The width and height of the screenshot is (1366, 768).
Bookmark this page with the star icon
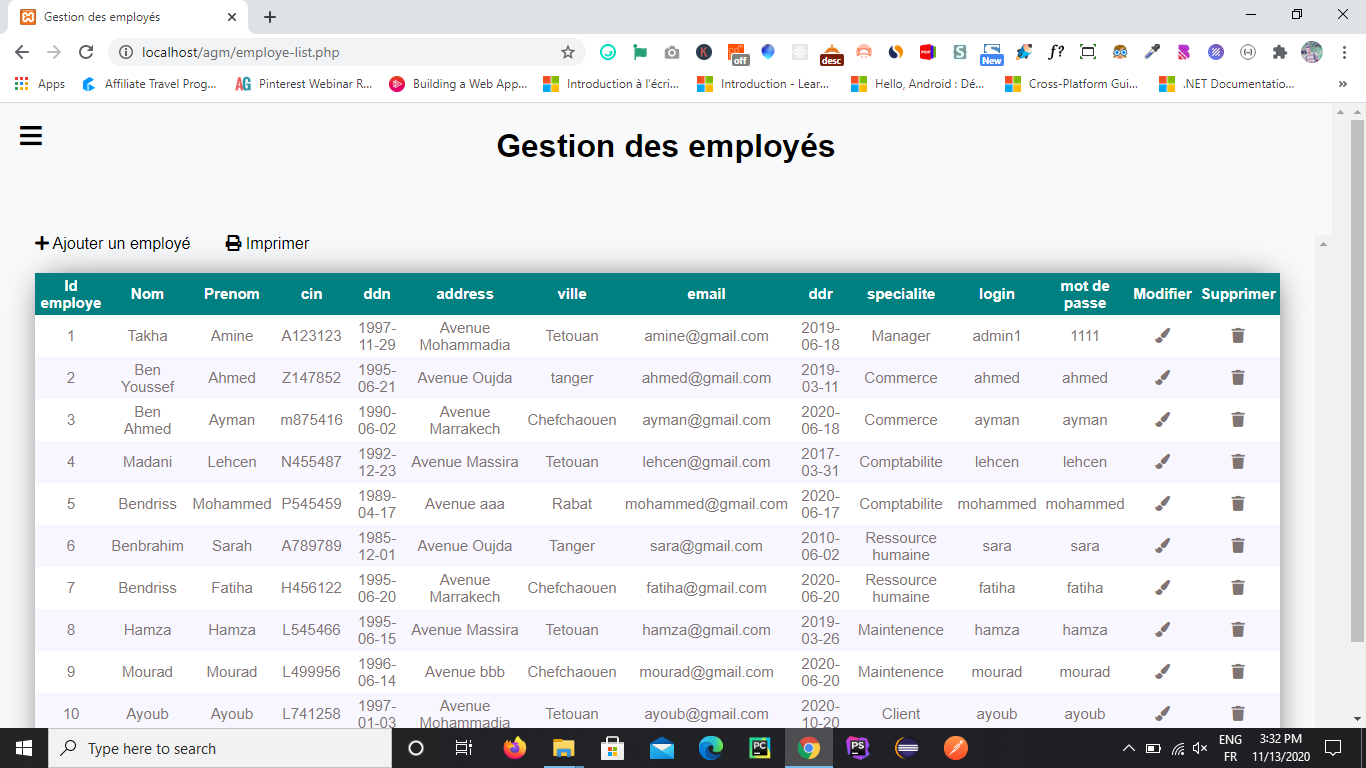[568, 52]
